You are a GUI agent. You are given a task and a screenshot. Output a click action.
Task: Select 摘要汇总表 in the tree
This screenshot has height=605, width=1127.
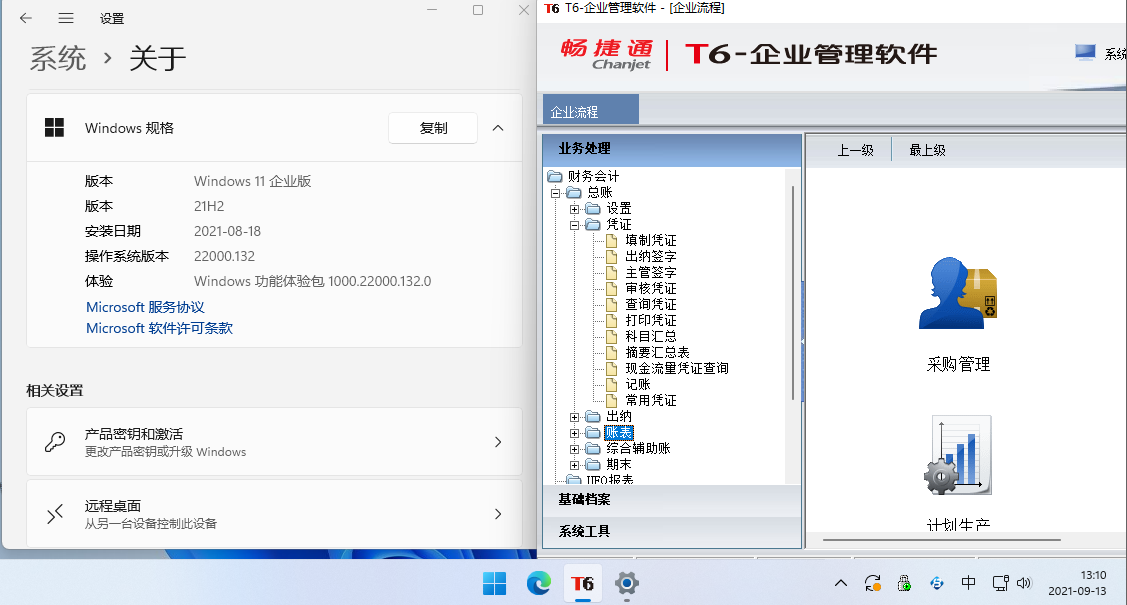click(x=657, y=352)
